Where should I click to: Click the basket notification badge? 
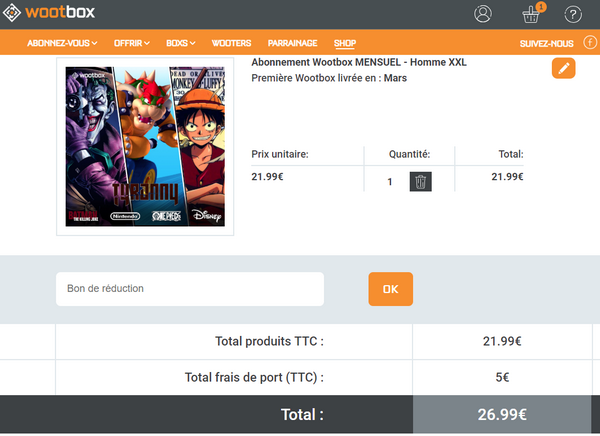coord(541,7)
